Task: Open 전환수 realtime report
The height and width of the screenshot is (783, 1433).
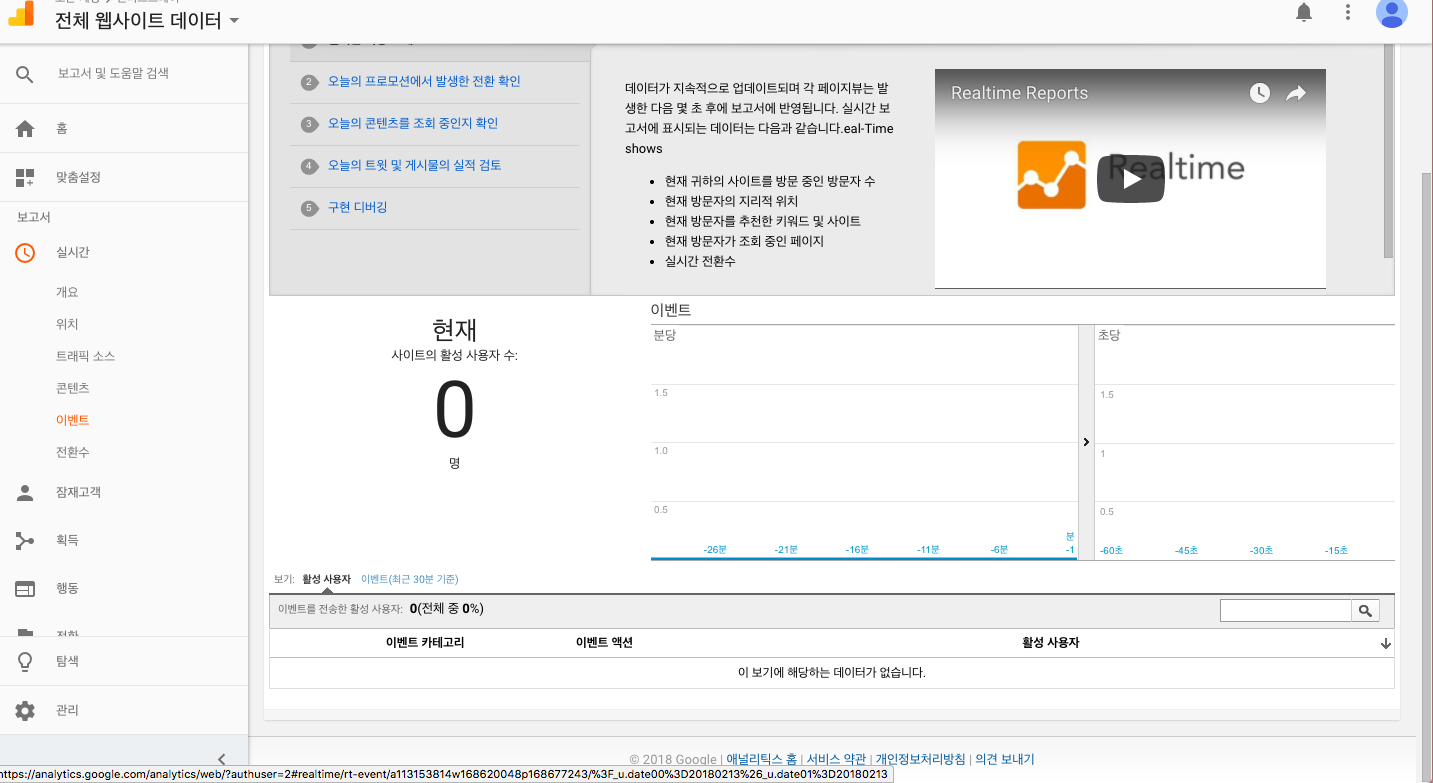Action: [73, 453]
